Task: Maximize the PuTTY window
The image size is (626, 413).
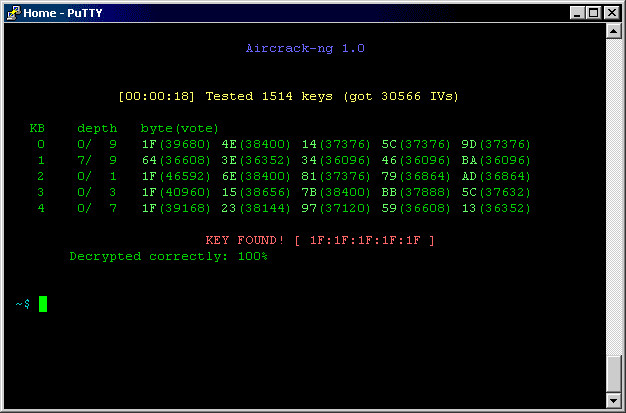Action: coord(595,12)
